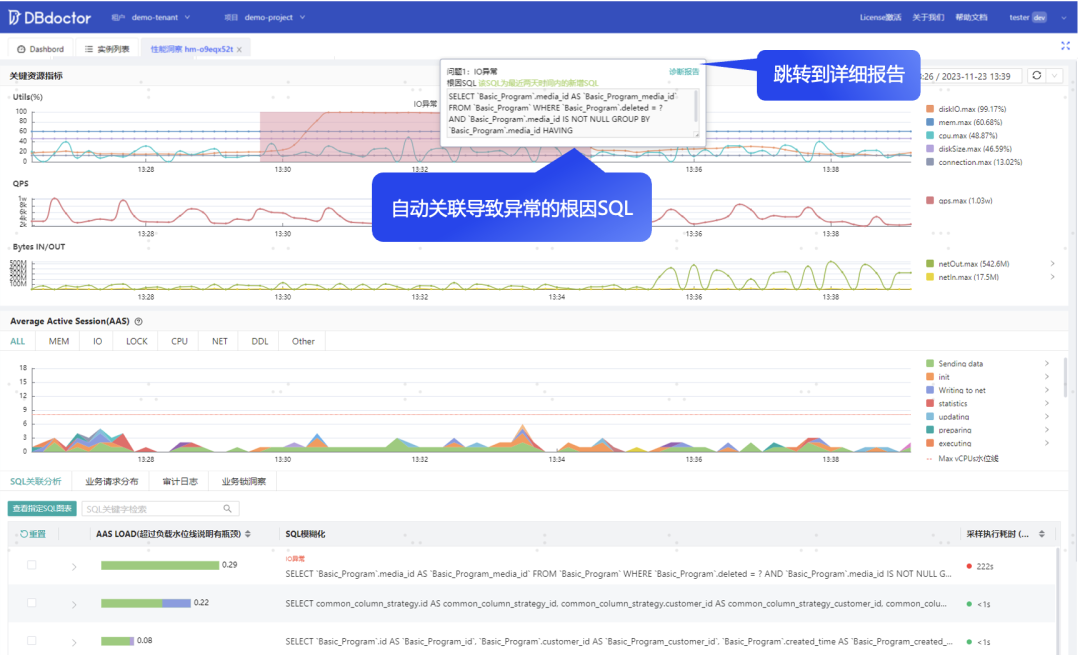
Task: Toggle cpu.max legend swatch
Action: pyautogui.click(x=930, y=135)
